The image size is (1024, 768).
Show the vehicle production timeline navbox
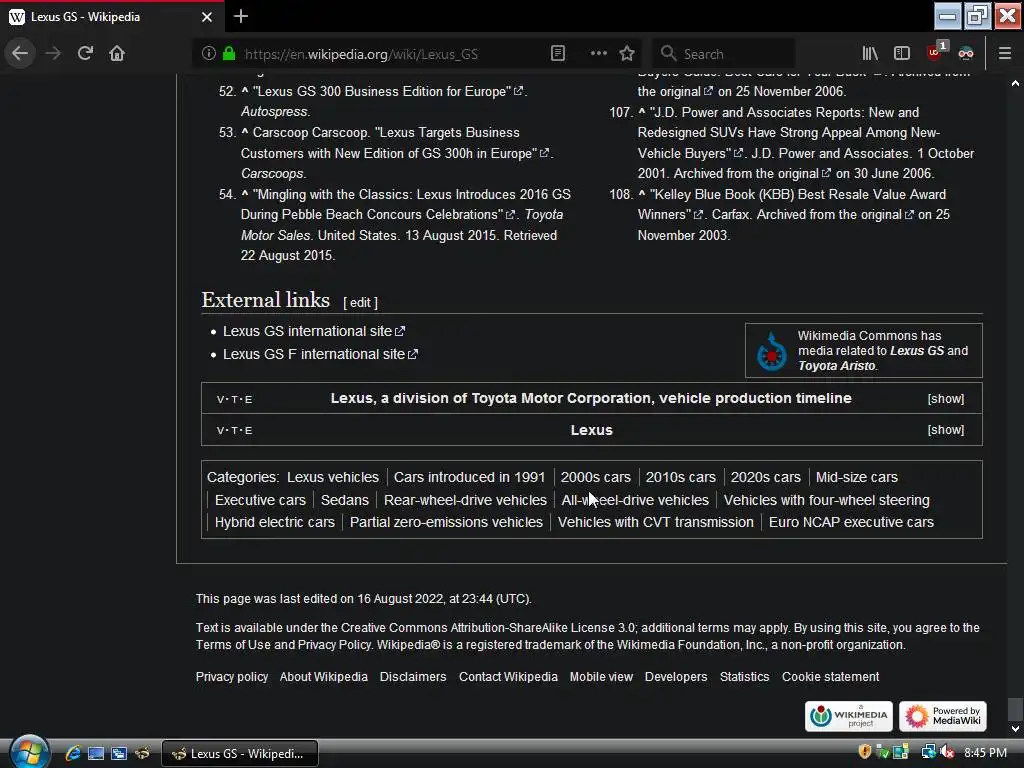[946, 398]
